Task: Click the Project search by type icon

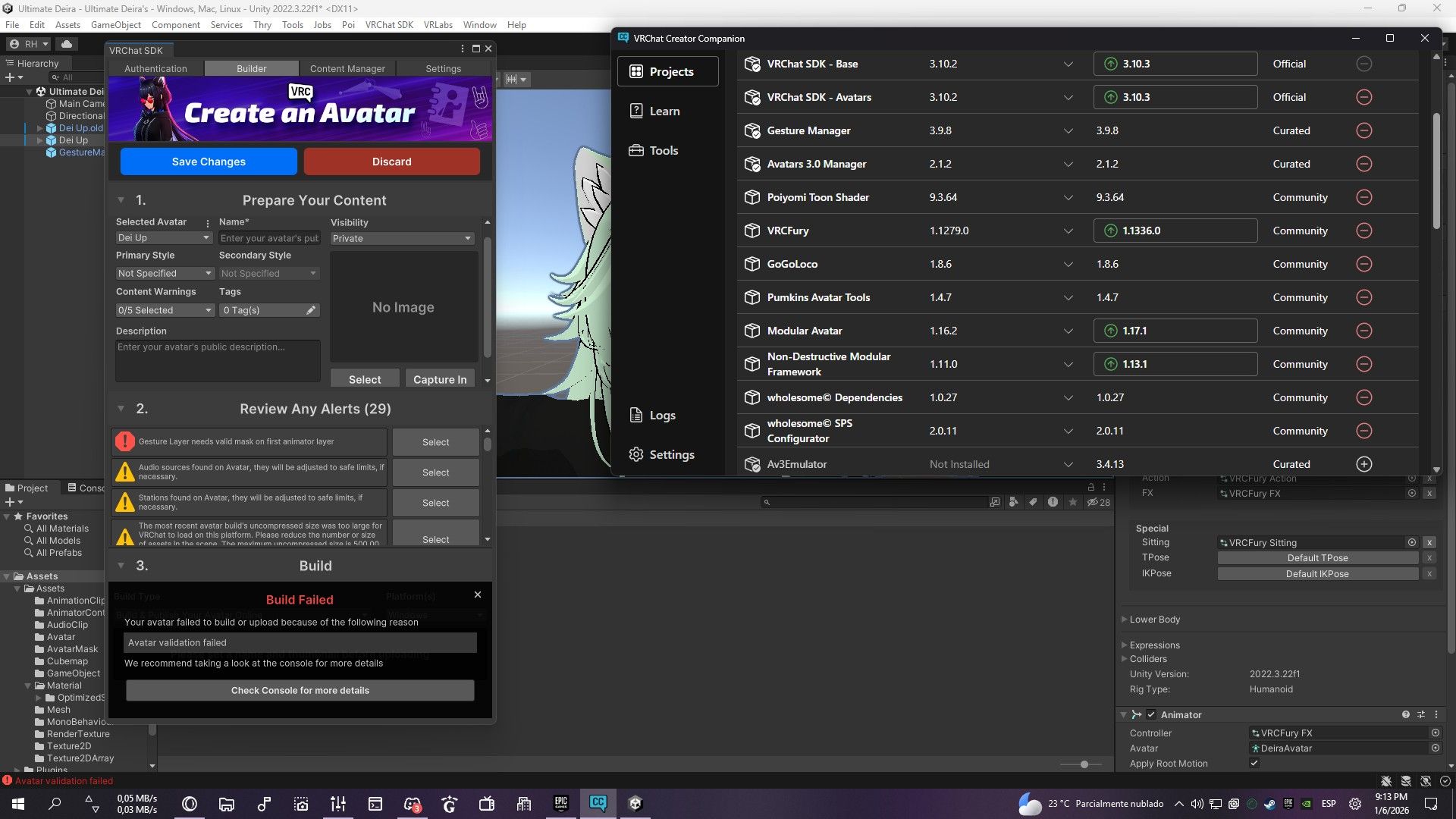Action: (x=1013, y=502)
